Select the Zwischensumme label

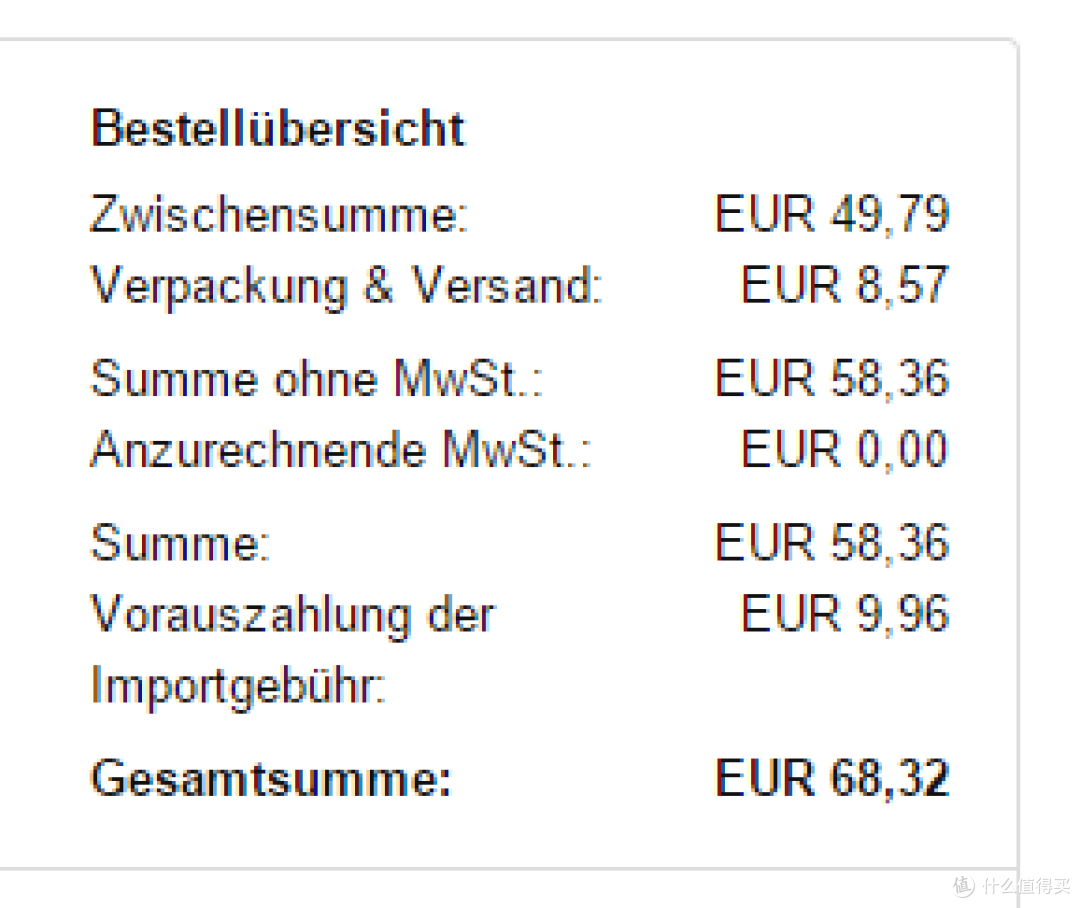(x=280, y=214)
